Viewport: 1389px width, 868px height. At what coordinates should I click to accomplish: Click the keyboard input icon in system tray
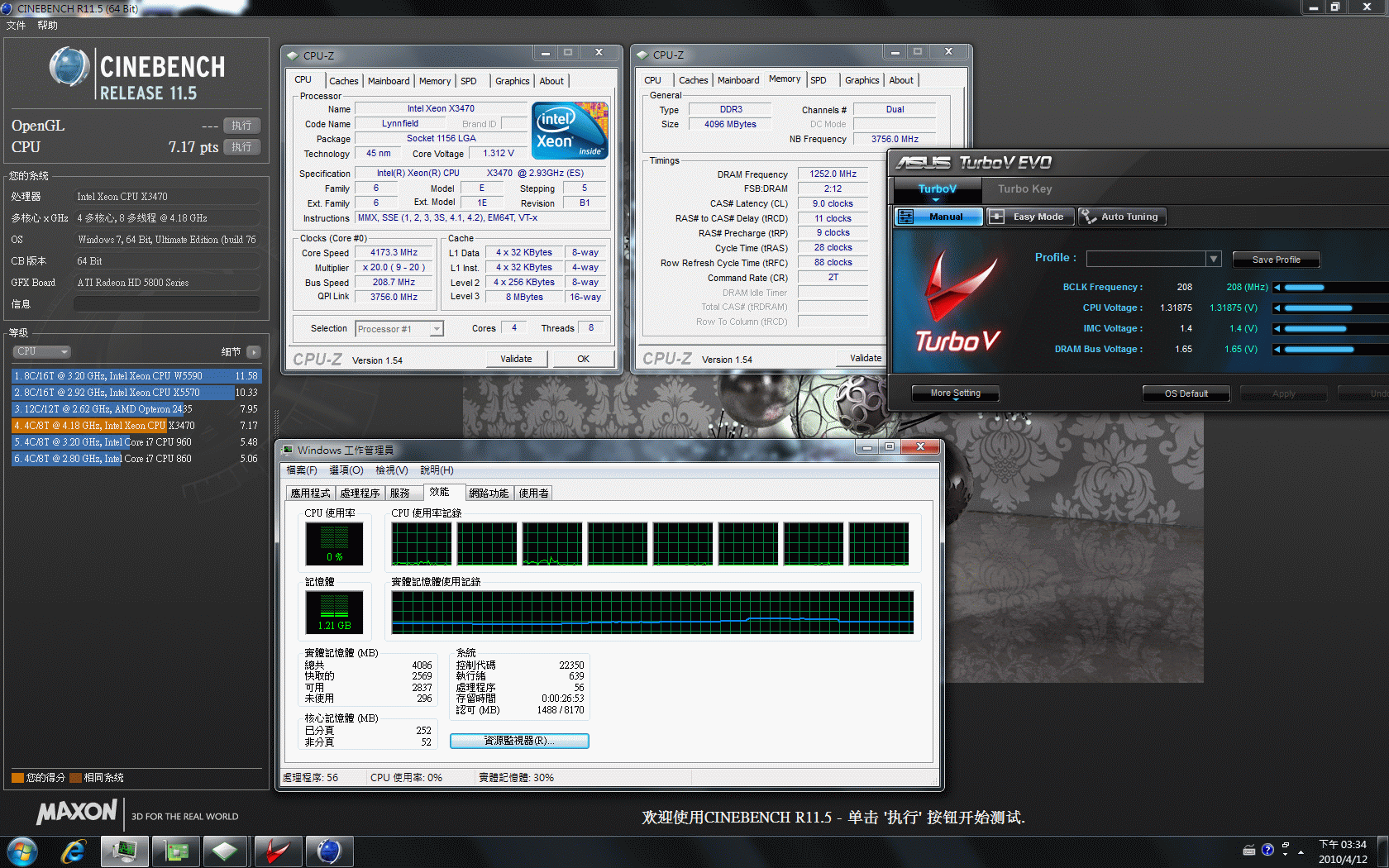pos(1249,850)
